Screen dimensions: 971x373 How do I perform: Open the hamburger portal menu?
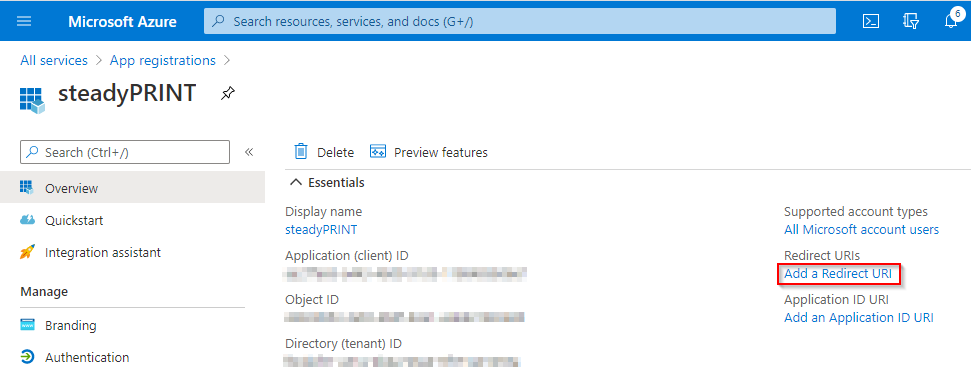24,20
